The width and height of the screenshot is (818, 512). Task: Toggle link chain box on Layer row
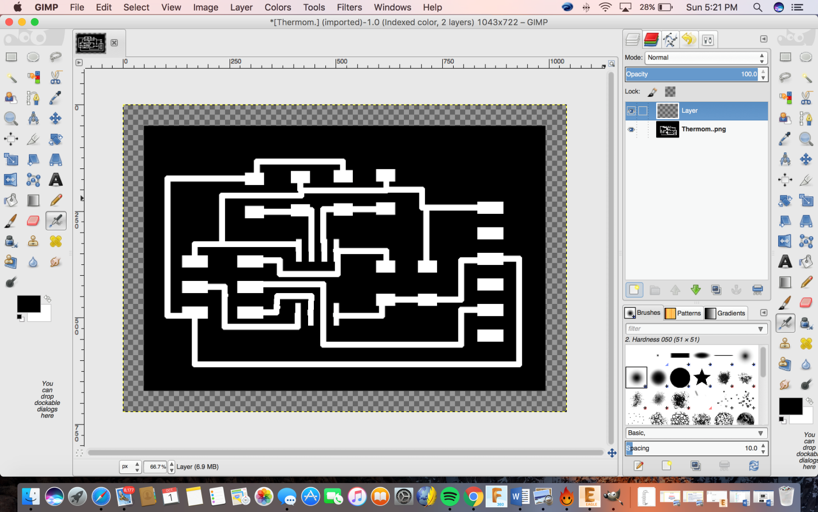[x=643, y=111]
